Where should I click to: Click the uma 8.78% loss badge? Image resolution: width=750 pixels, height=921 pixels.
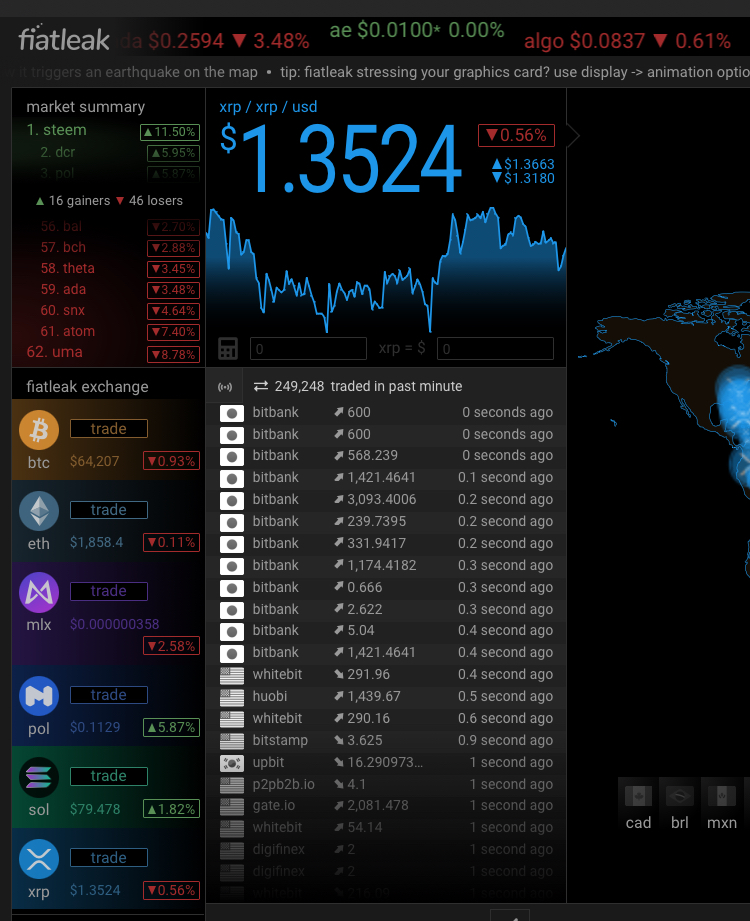tap(173, 355)
